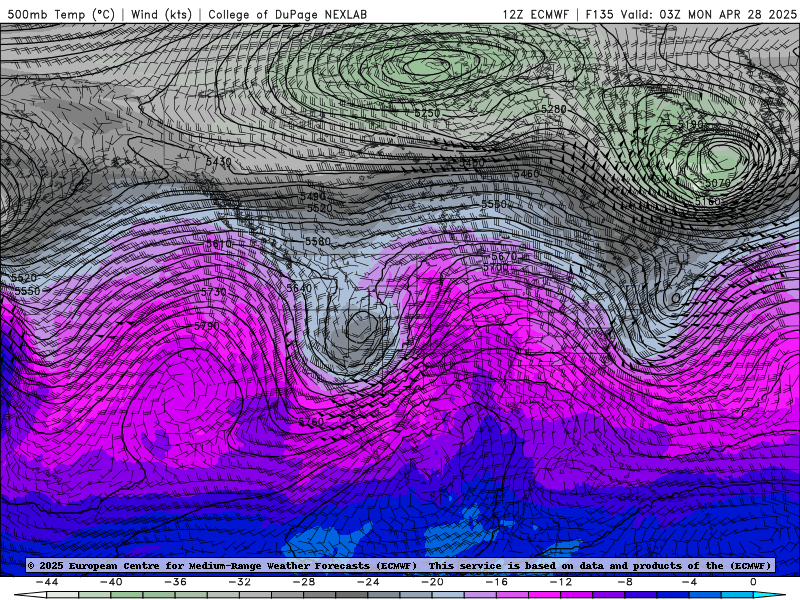Click the "F135 Valid: 03Z MON APR 28 2025" text
This screenshot has width=800, height=600.
691,14
